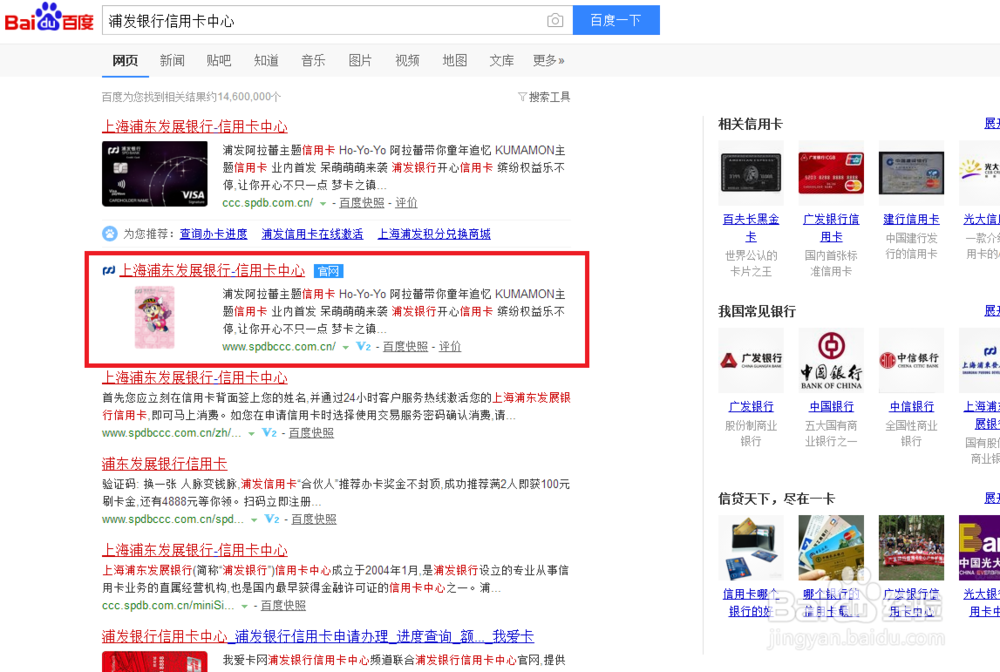Click the SPDB logo icon beside official result

(109, 270)
